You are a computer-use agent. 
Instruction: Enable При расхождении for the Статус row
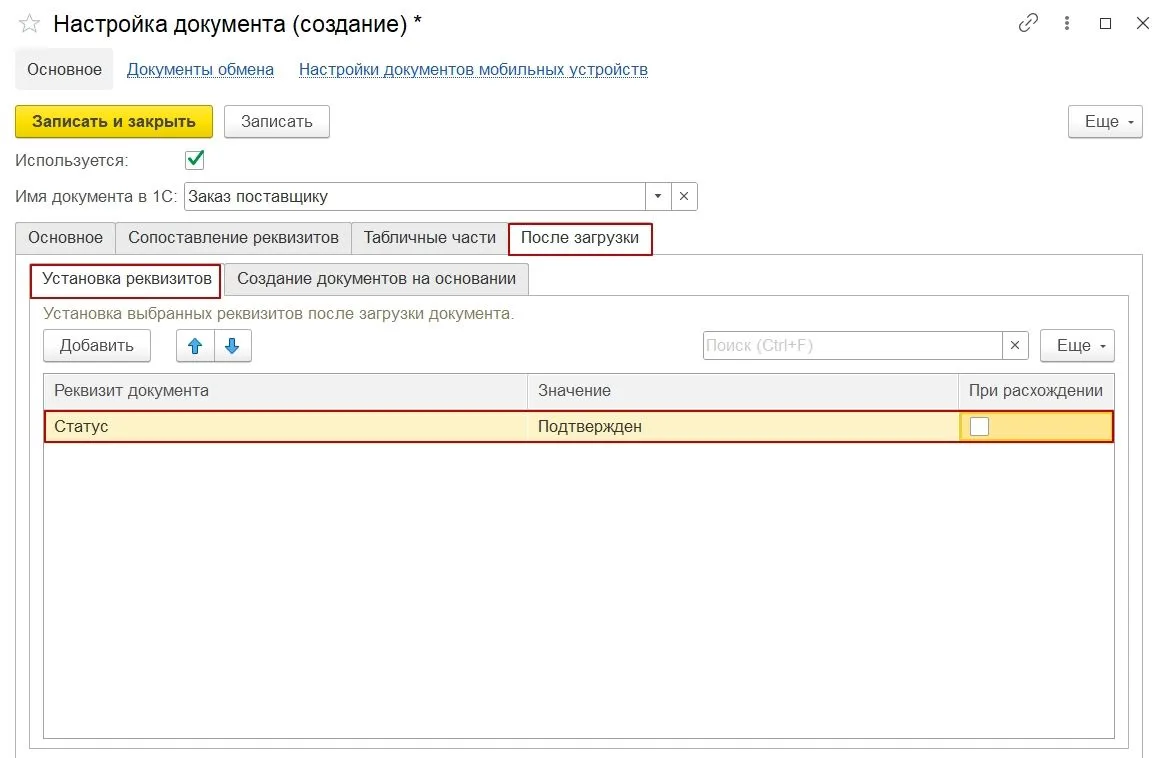pos(978,426)
